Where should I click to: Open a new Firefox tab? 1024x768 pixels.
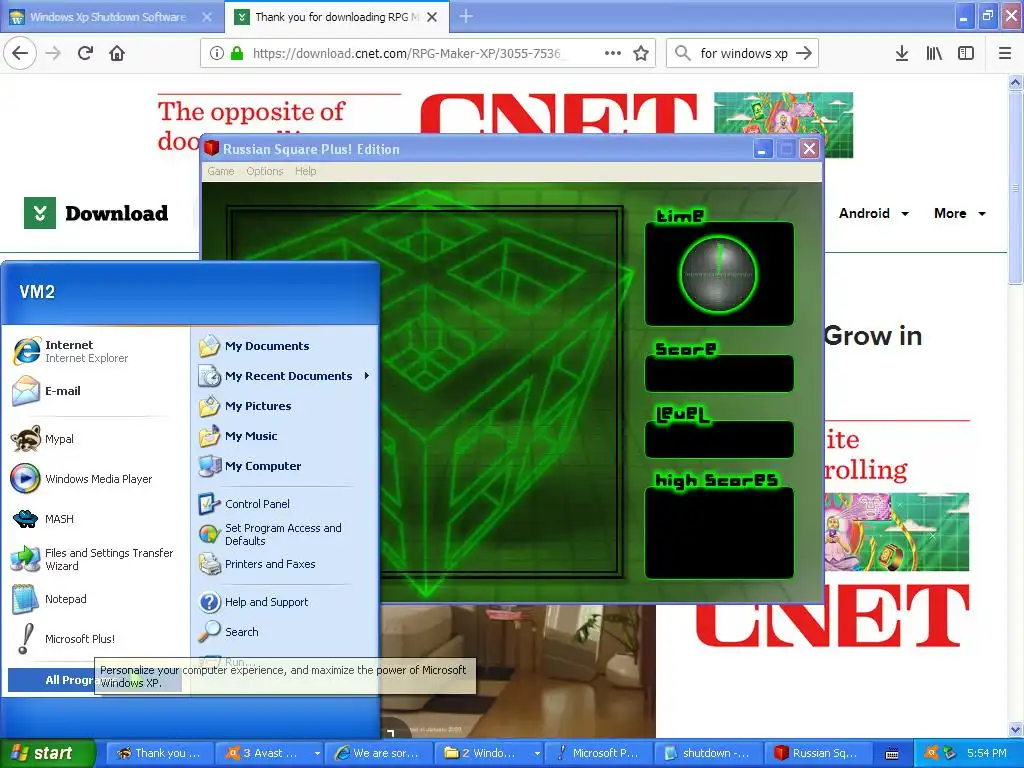coord(466,16)
